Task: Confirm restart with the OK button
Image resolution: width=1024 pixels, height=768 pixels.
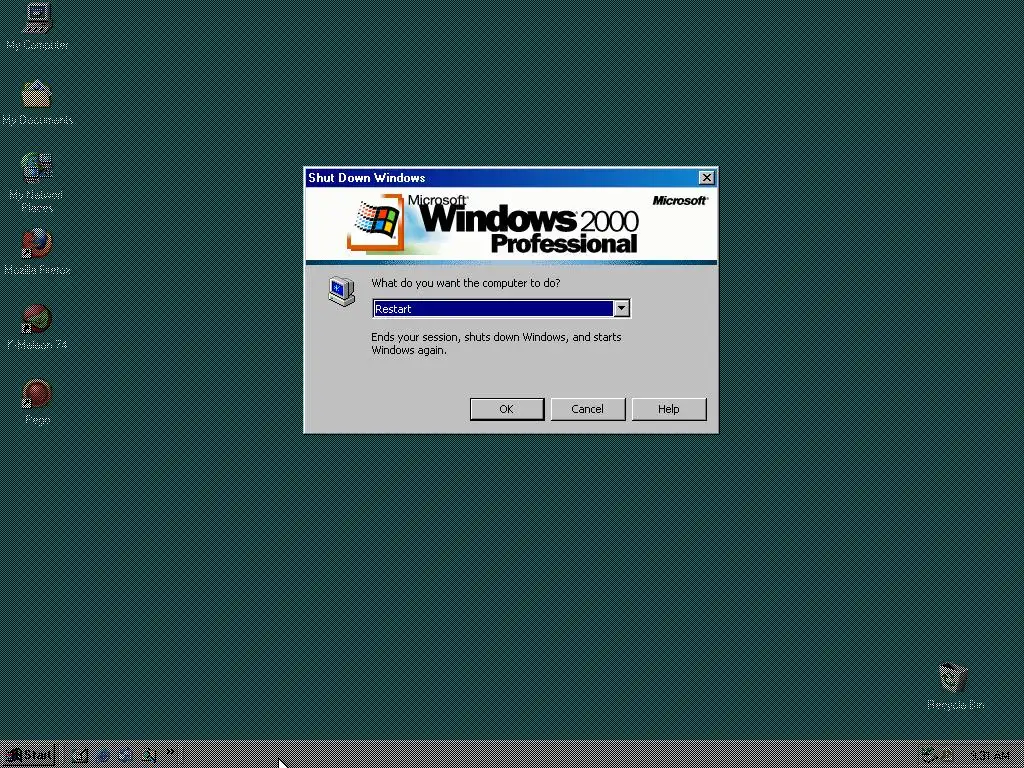Action: (507, 409)
